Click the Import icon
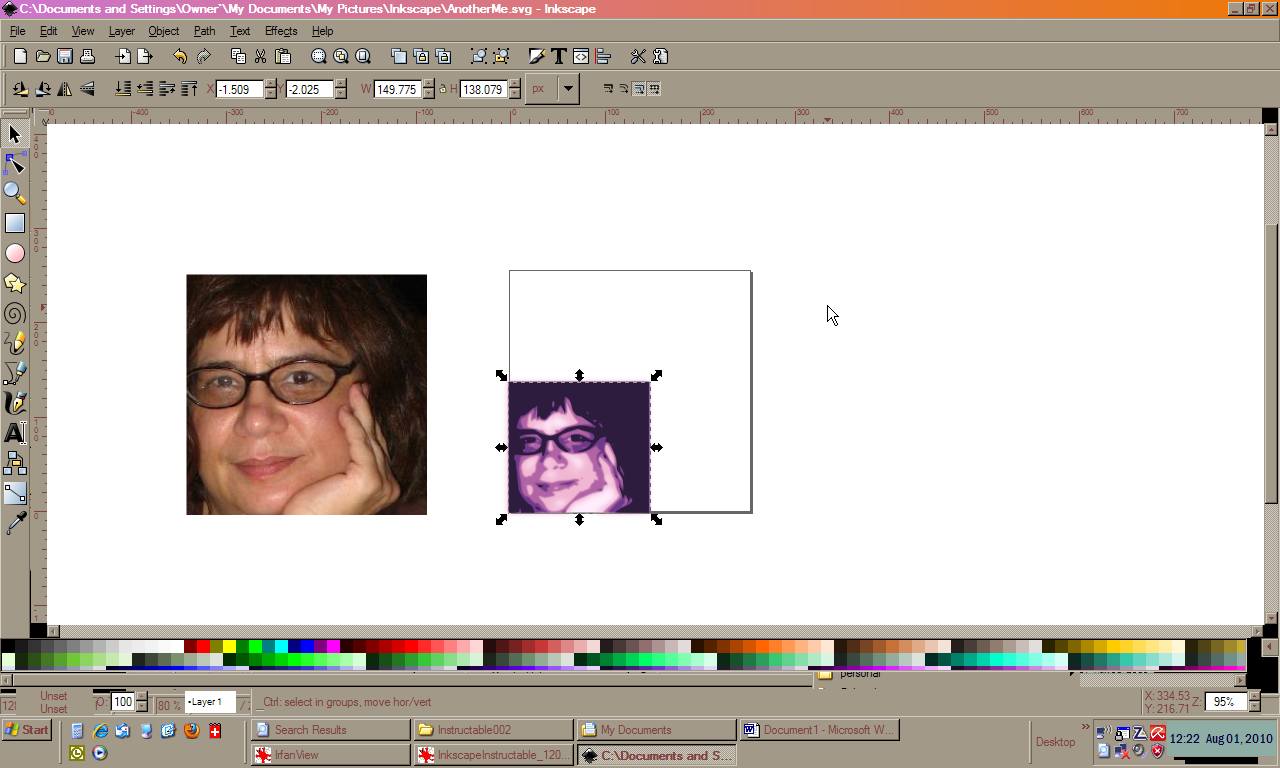1280x768 pixels. click(123, 56)
